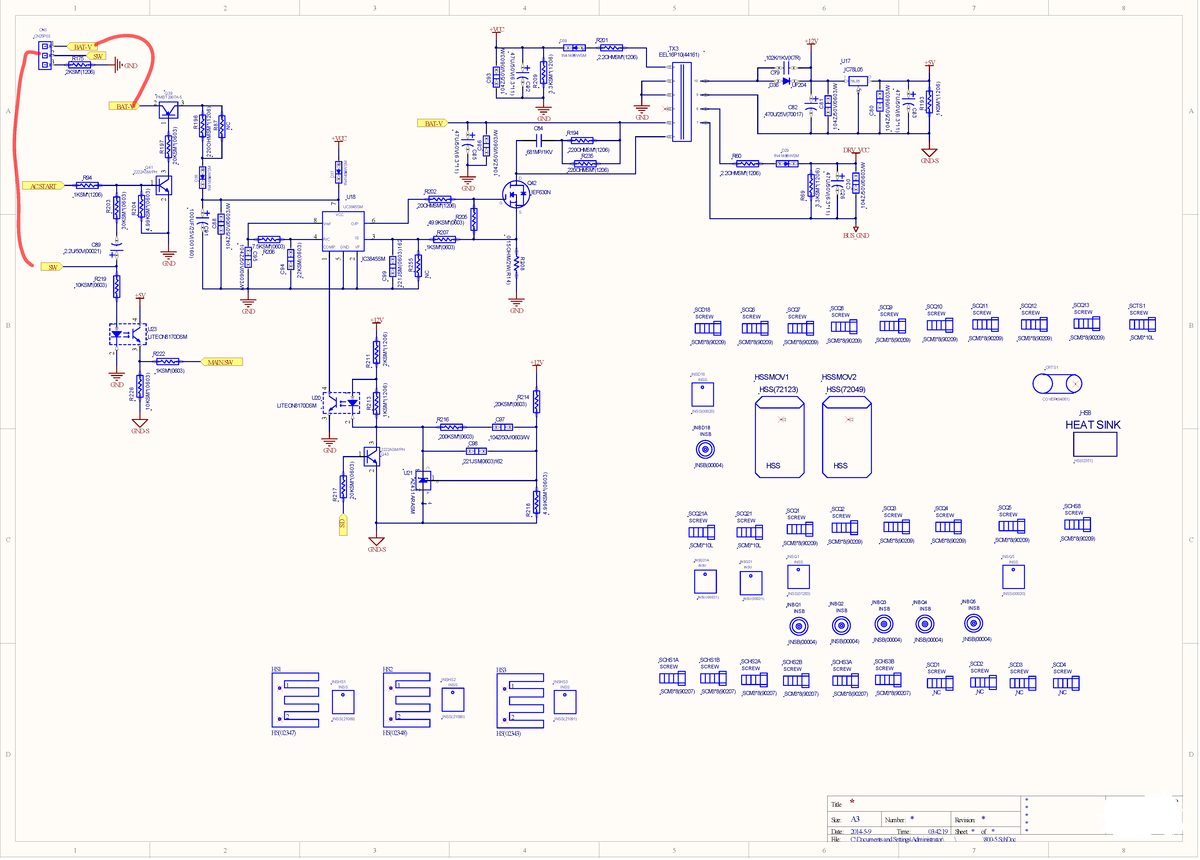Image resolution: width=1200 pixels, height=860 pixels.
Task: Click optocoupler U23 LITEON817DOSM symbol
Action: point(125,335)
